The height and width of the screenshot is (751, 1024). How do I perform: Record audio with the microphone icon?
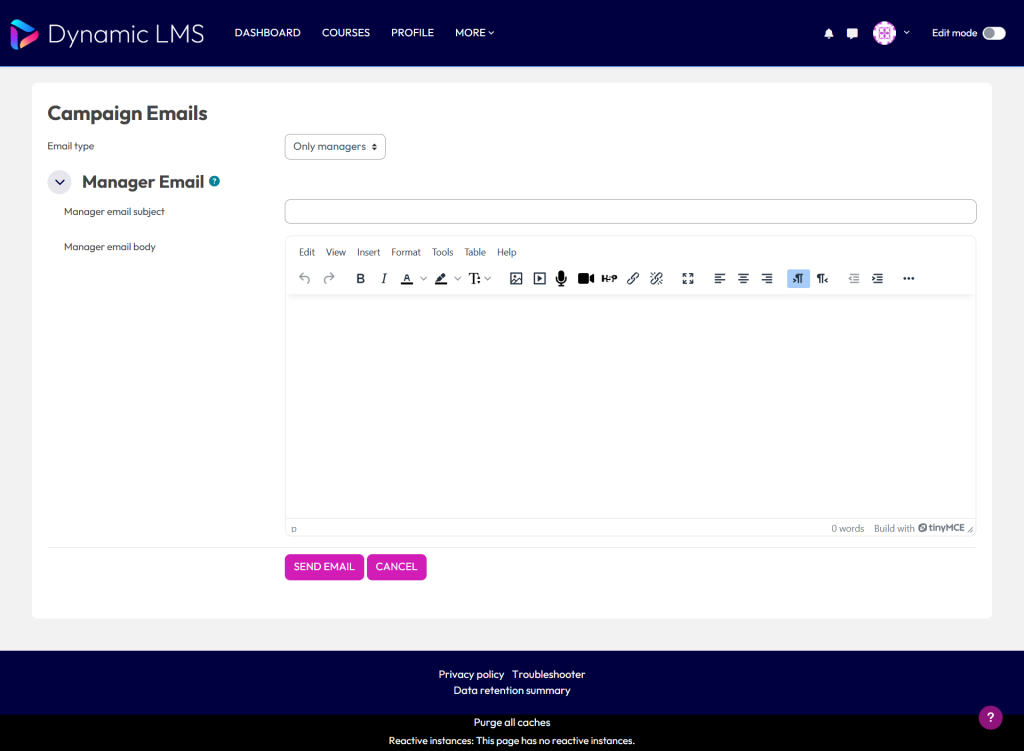click(x=561, y=279)
